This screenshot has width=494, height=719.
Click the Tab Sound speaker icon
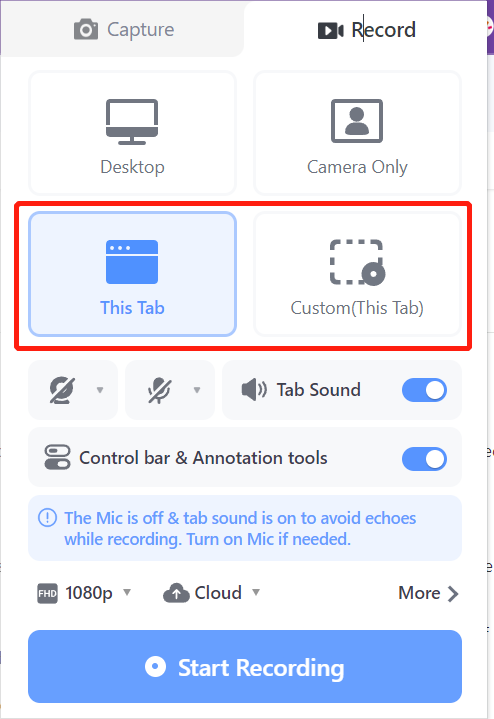click(x=254, y=390)
